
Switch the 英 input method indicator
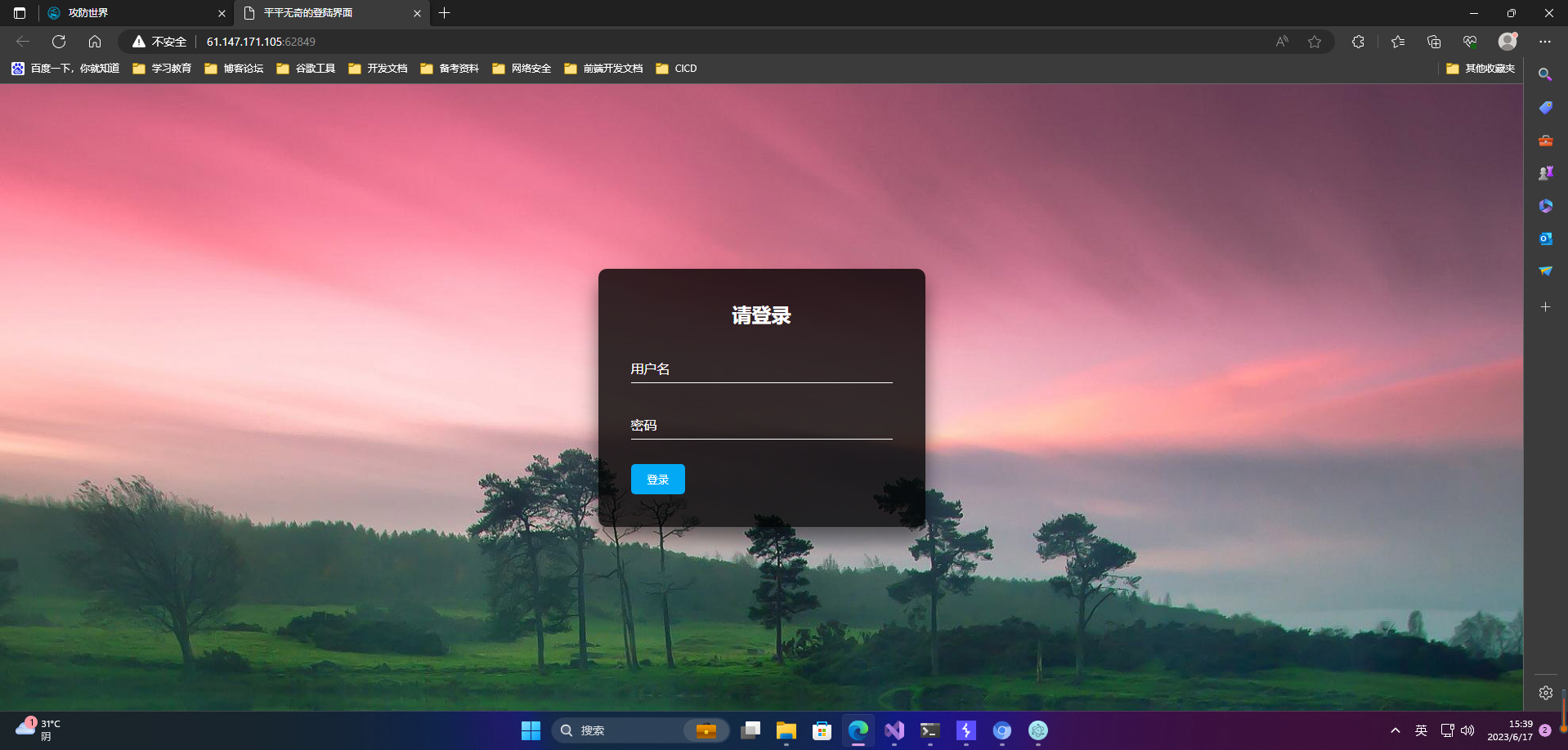(1421, 730)
